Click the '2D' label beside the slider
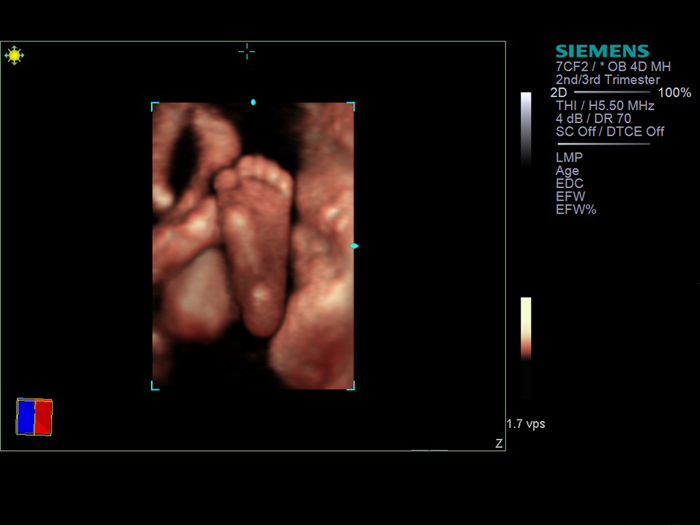The height and width of the screenshot is (525, 700). [x=558, y=92]
